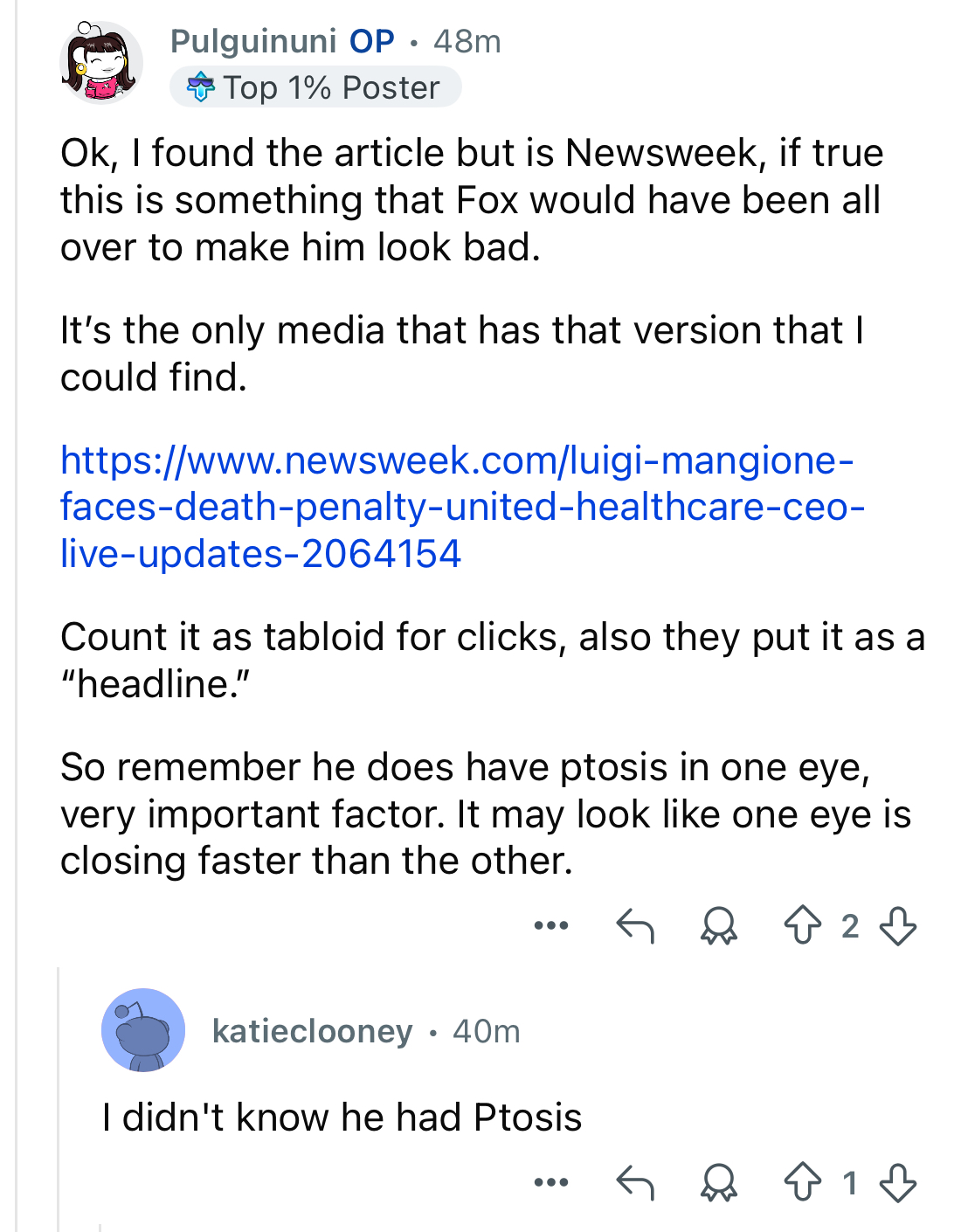Reply to katieclooney's comment
961x1232 pixels.
coord(635,1183)
